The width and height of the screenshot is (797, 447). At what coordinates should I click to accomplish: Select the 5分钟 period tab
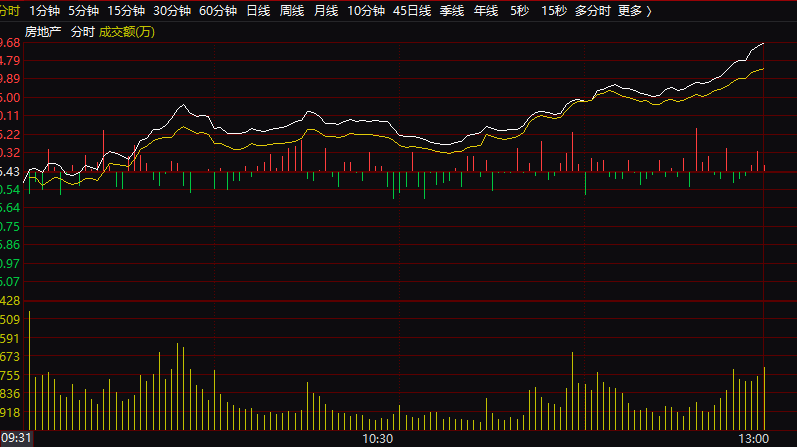click(x=83, y=11)
